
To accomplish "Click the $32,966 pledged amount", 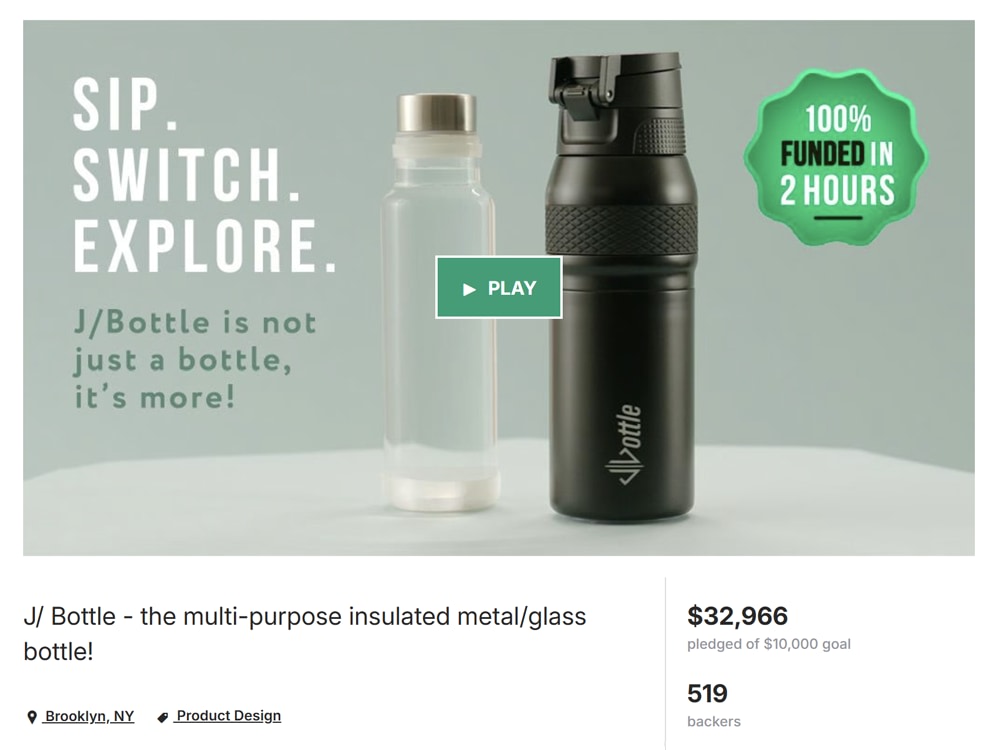I will [737, 615].
